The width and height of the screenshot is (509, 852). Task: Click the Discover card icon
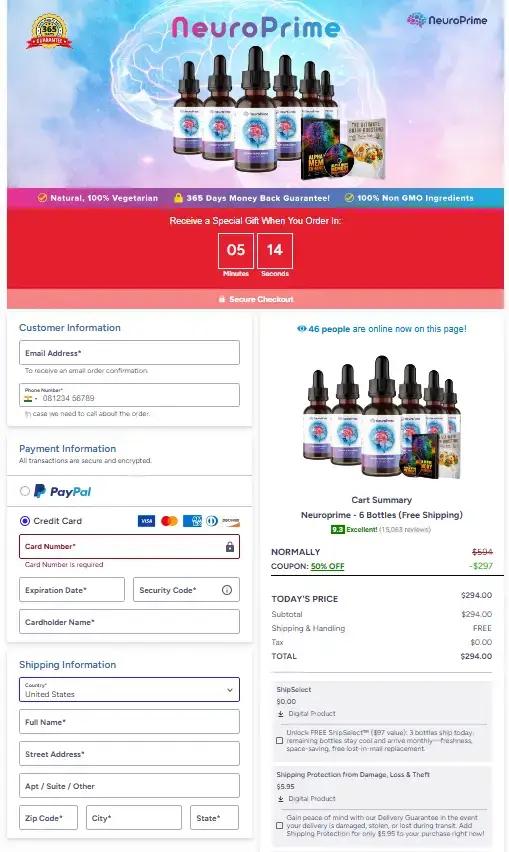231,521
